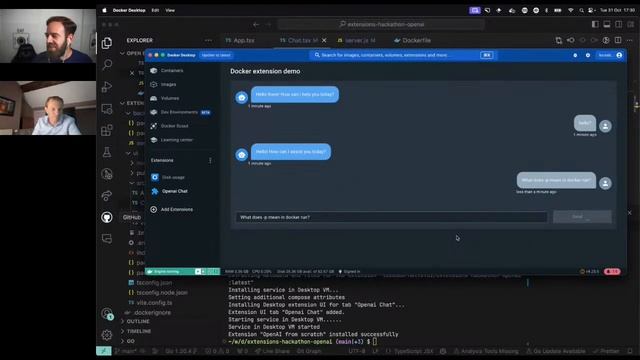
Task: Open the Edit menu in macOS menu bar
Action: pos(155,10)
